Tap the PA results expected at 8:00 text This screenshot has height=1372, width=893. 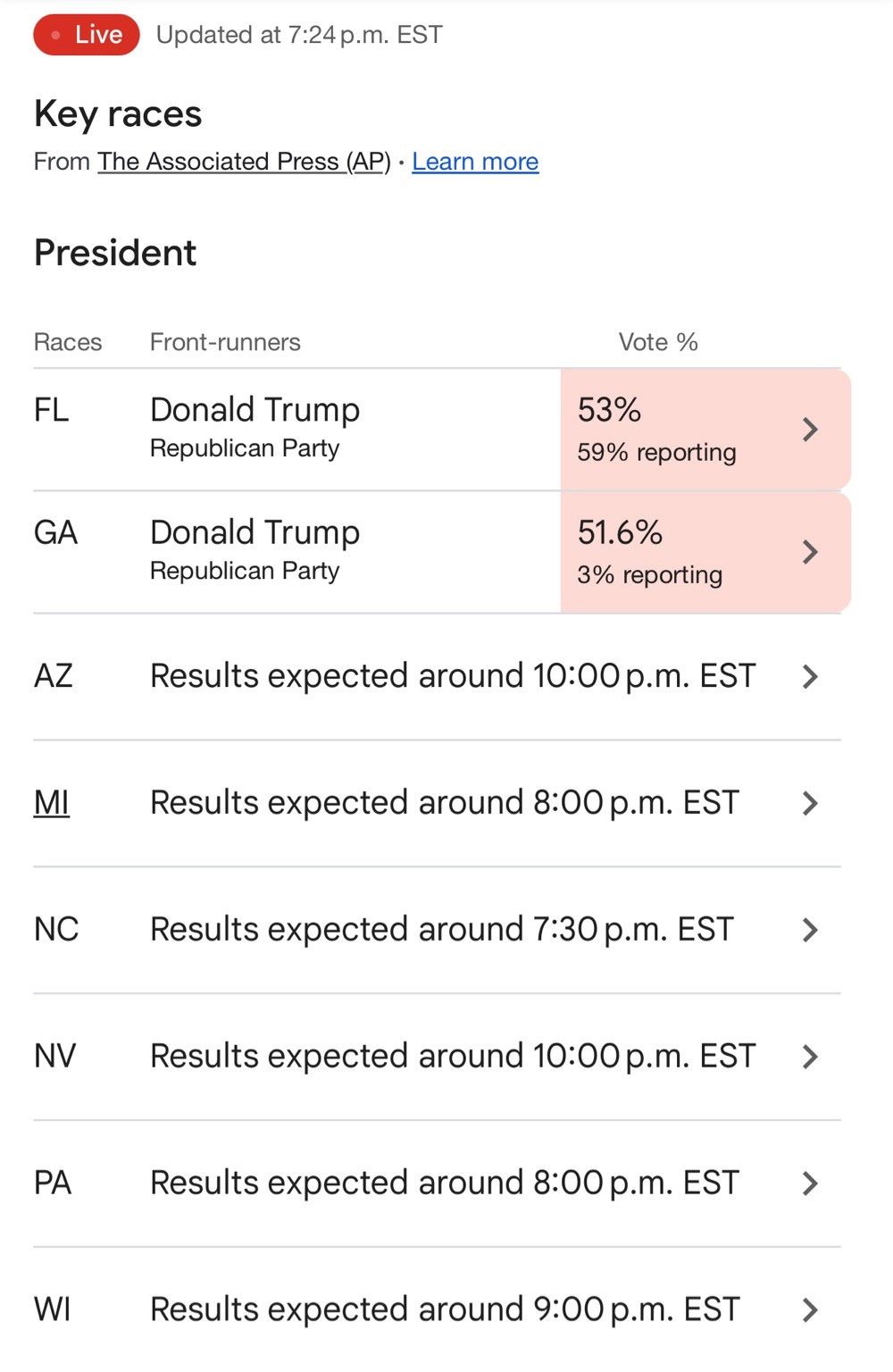tap(445, 1184)
